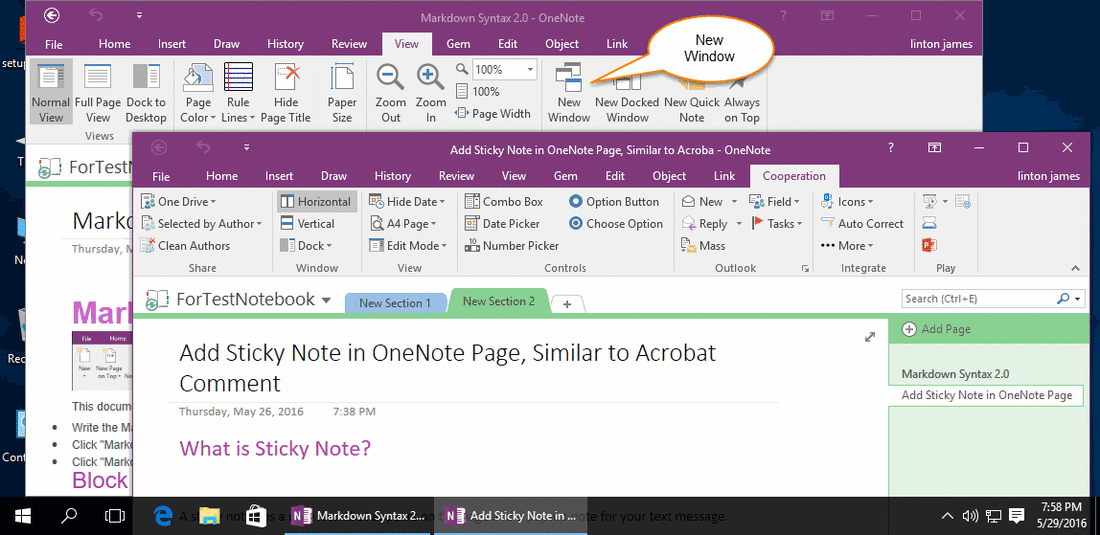
Task: Open Page Color options
Action: pos(198,93)
